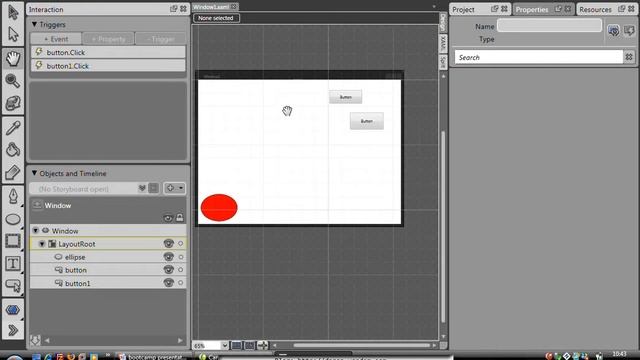The height and width of the screenshot is (360, 640).
Task: Select the Brush Transform tool
Action: point(13,172)
